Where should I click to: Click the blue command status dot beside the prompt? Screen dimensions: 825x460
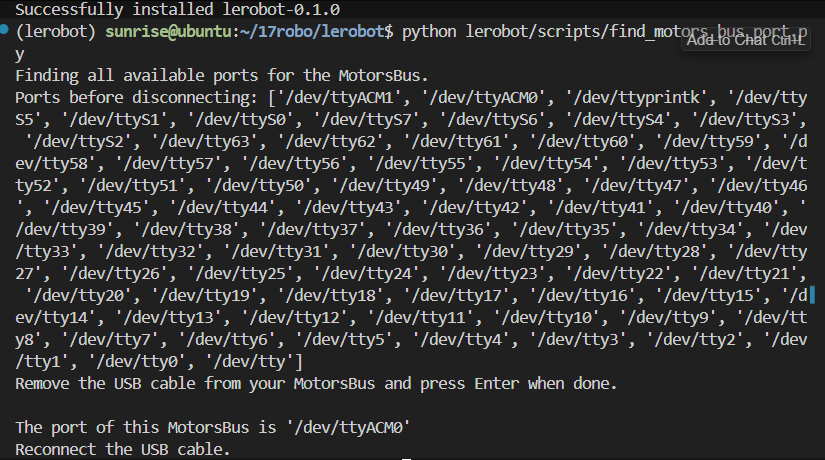(x=4, y=29)
